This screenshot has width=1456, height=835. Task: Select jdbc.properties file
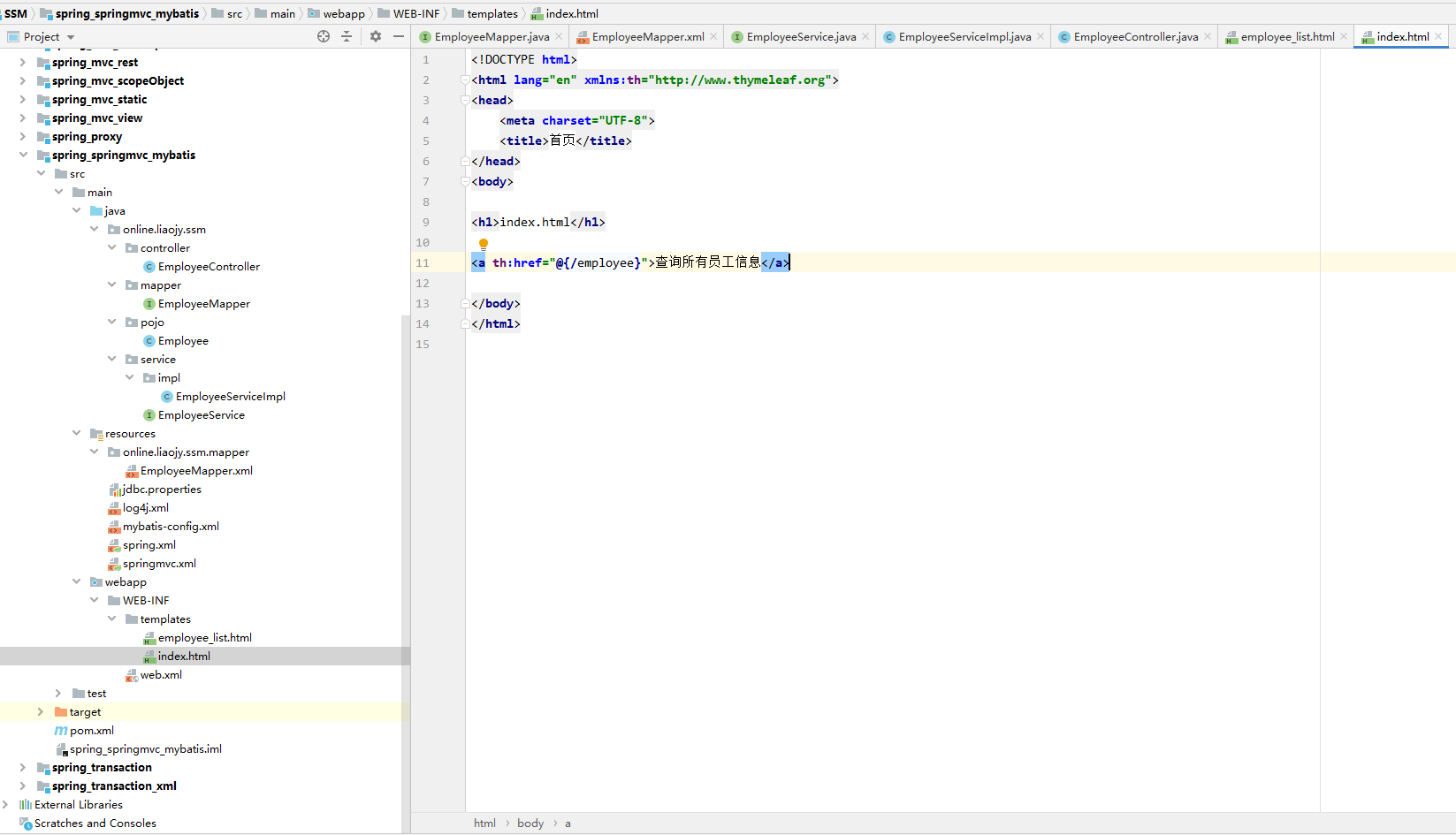click(162, 489)
